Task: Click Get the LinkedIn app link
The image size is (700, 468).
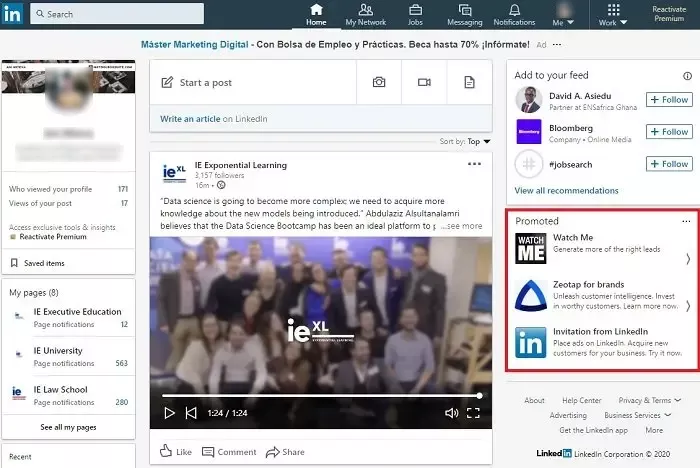Action: click(x=593, y=430)
